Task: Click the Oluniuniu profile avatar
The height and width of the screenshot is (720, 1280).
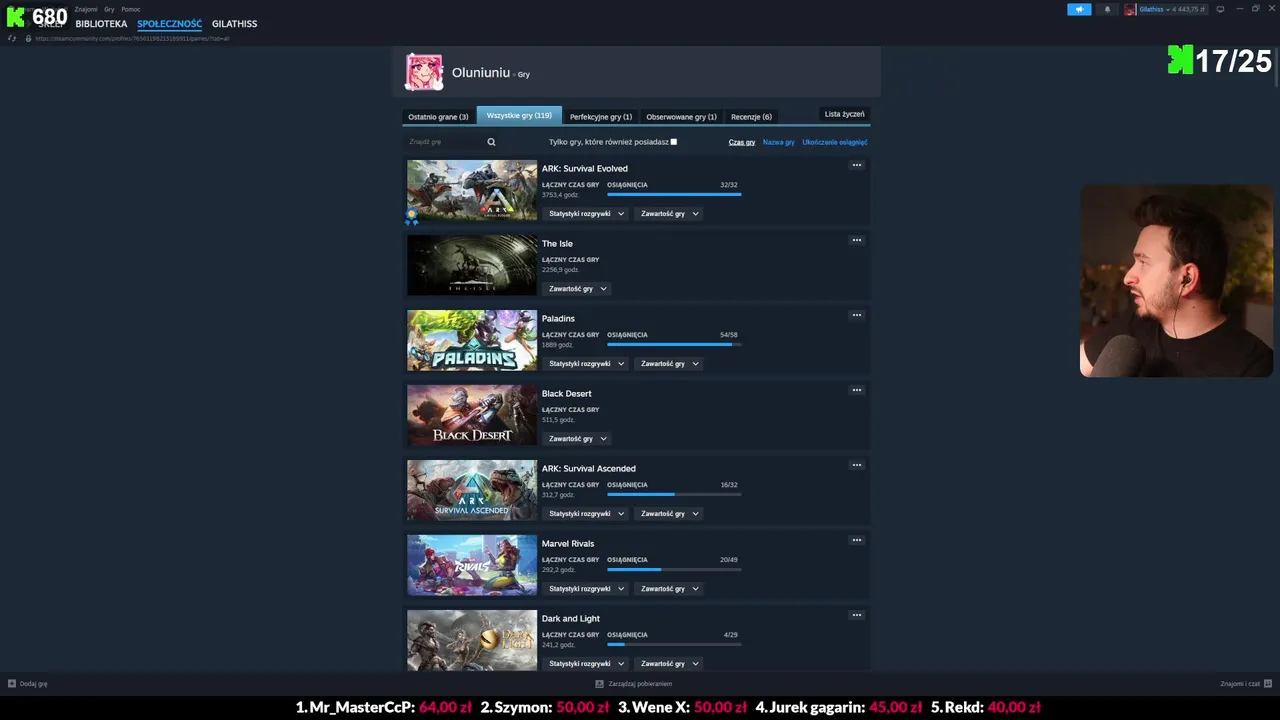Action: (x=424, y=72)
